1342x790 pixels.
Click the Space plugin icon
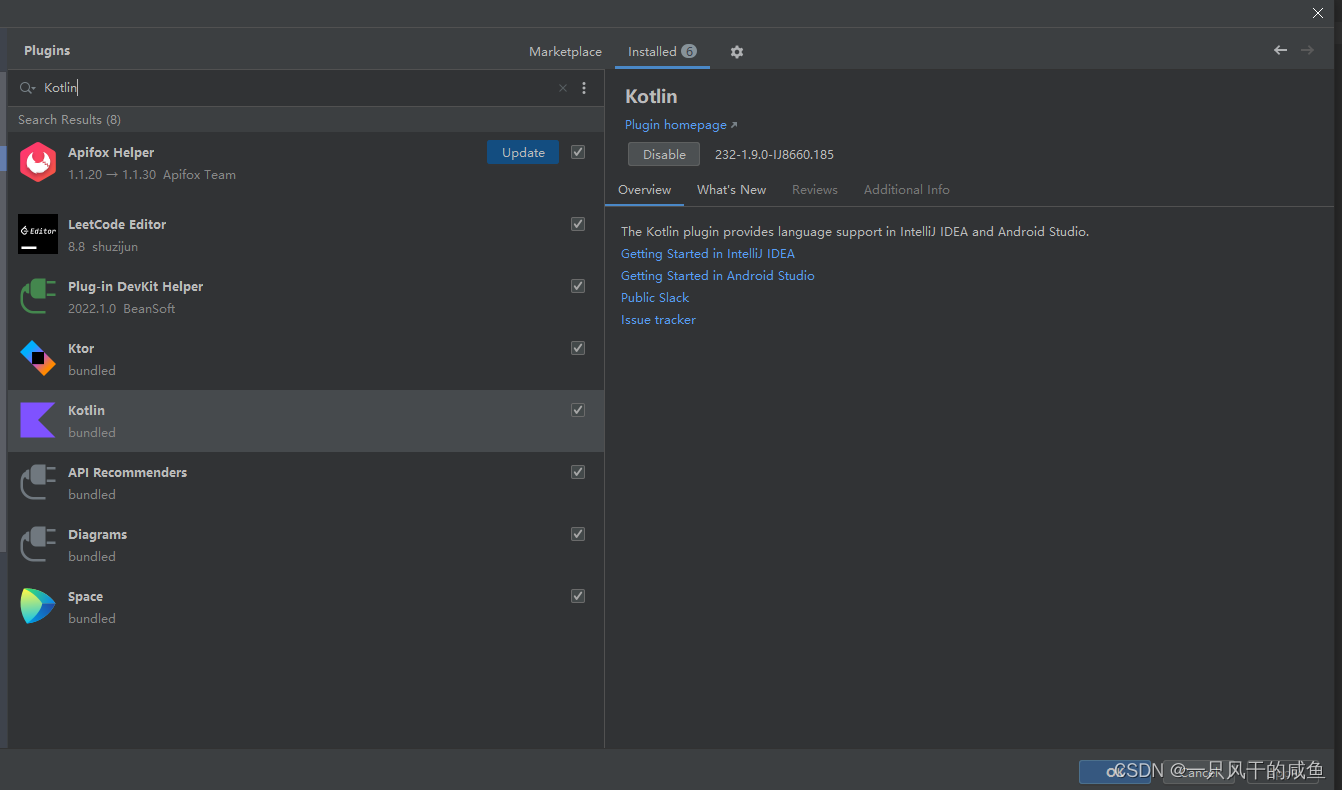(38, 606)
